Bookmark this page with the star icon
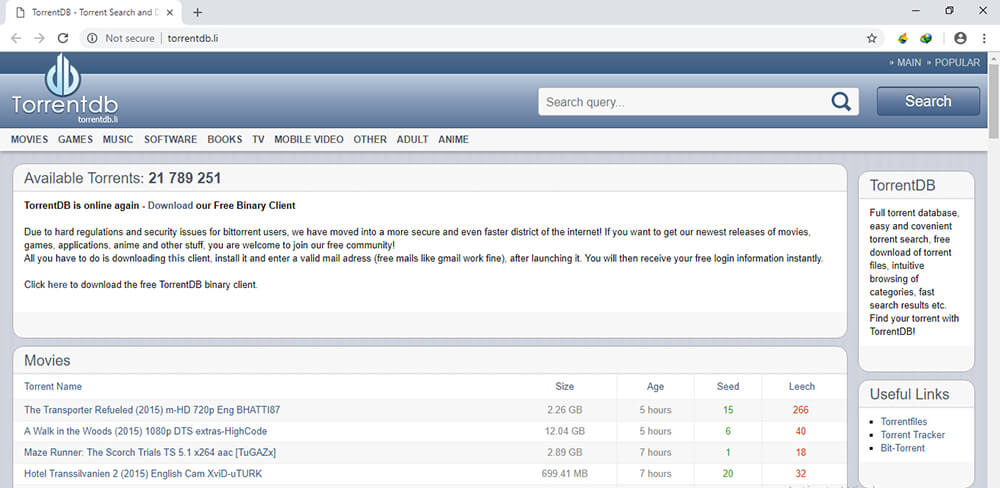The image size is (1000, 488). (872, 38)
